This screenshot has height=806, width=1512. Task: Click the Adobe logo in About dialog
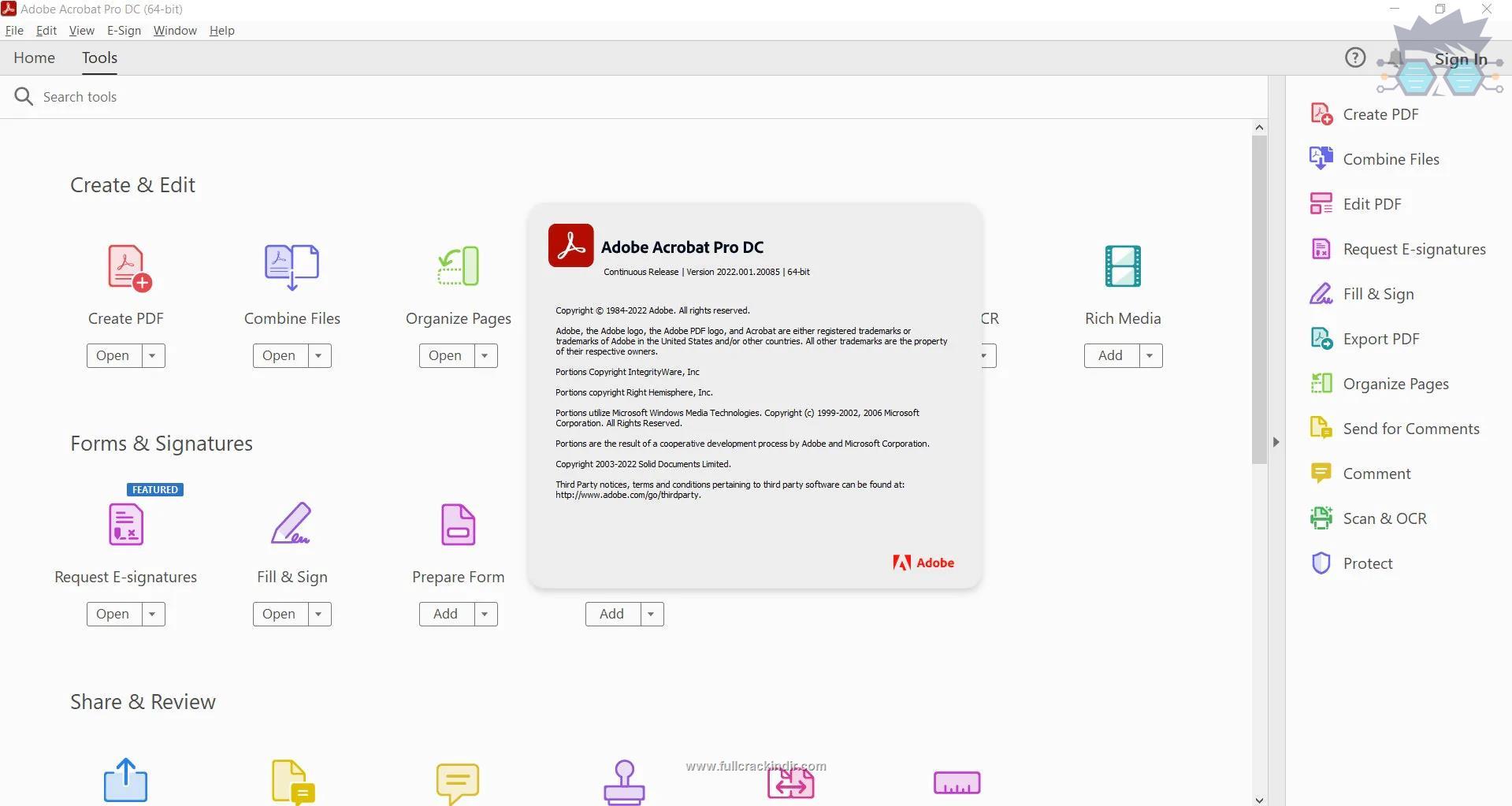coord(923,563)
